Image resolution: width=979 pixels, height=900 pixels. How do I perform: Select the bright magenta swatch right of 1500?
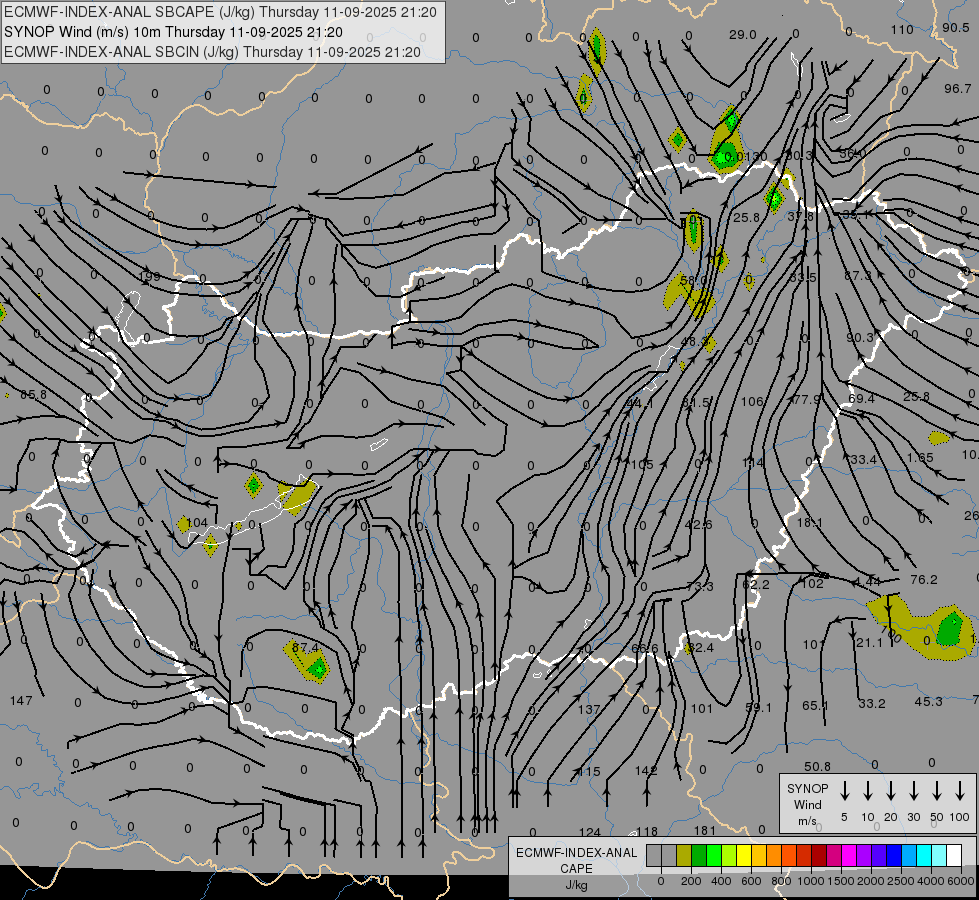849,855
